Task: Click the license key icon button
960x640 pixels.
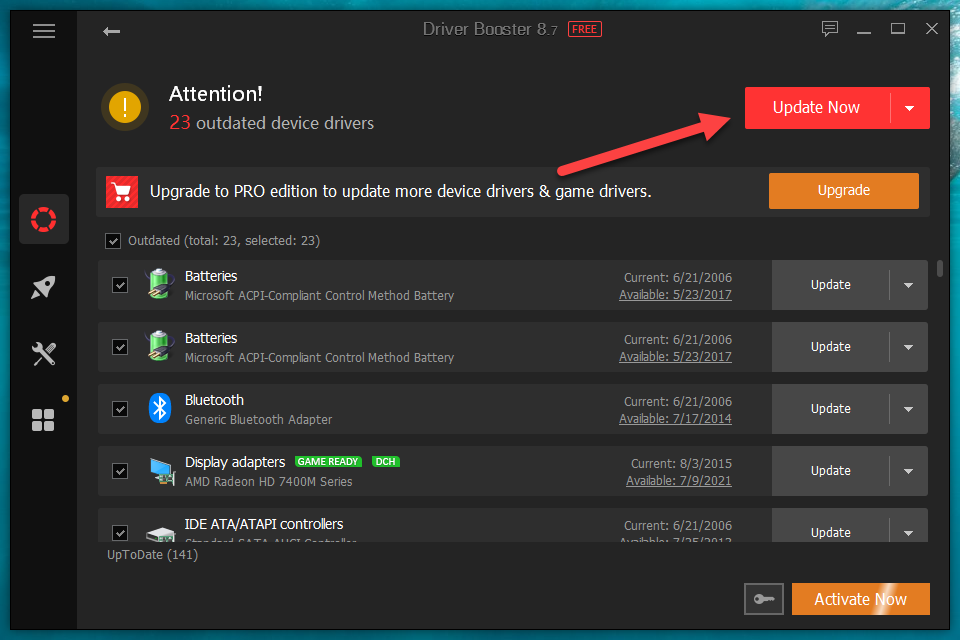Action: (764, 599)
